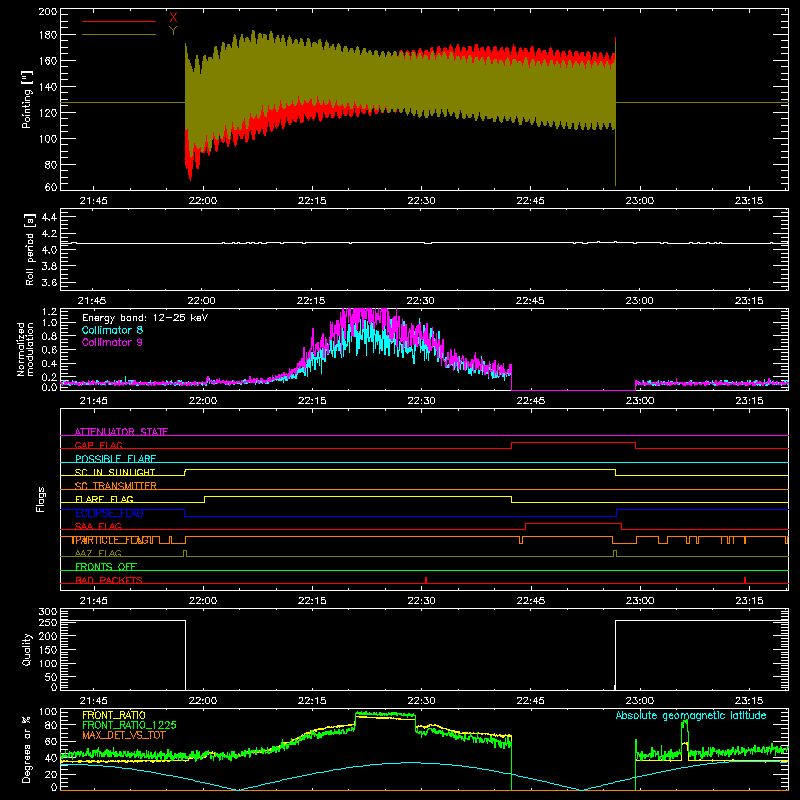Click the 23:15 label under the Quality plot
The height and width of the screenshot is (800, 800).
(749, 701)
